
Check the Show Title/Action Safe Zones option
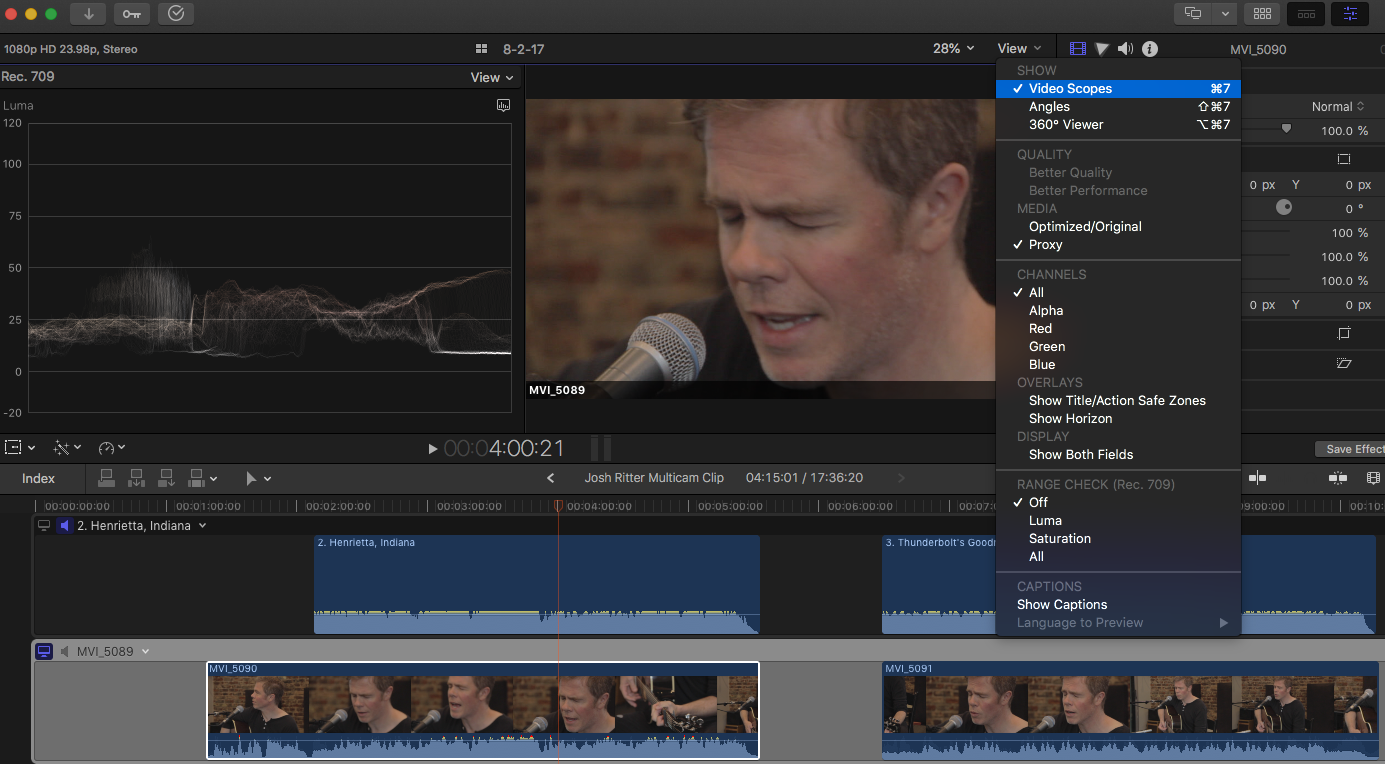[1116, 401]
